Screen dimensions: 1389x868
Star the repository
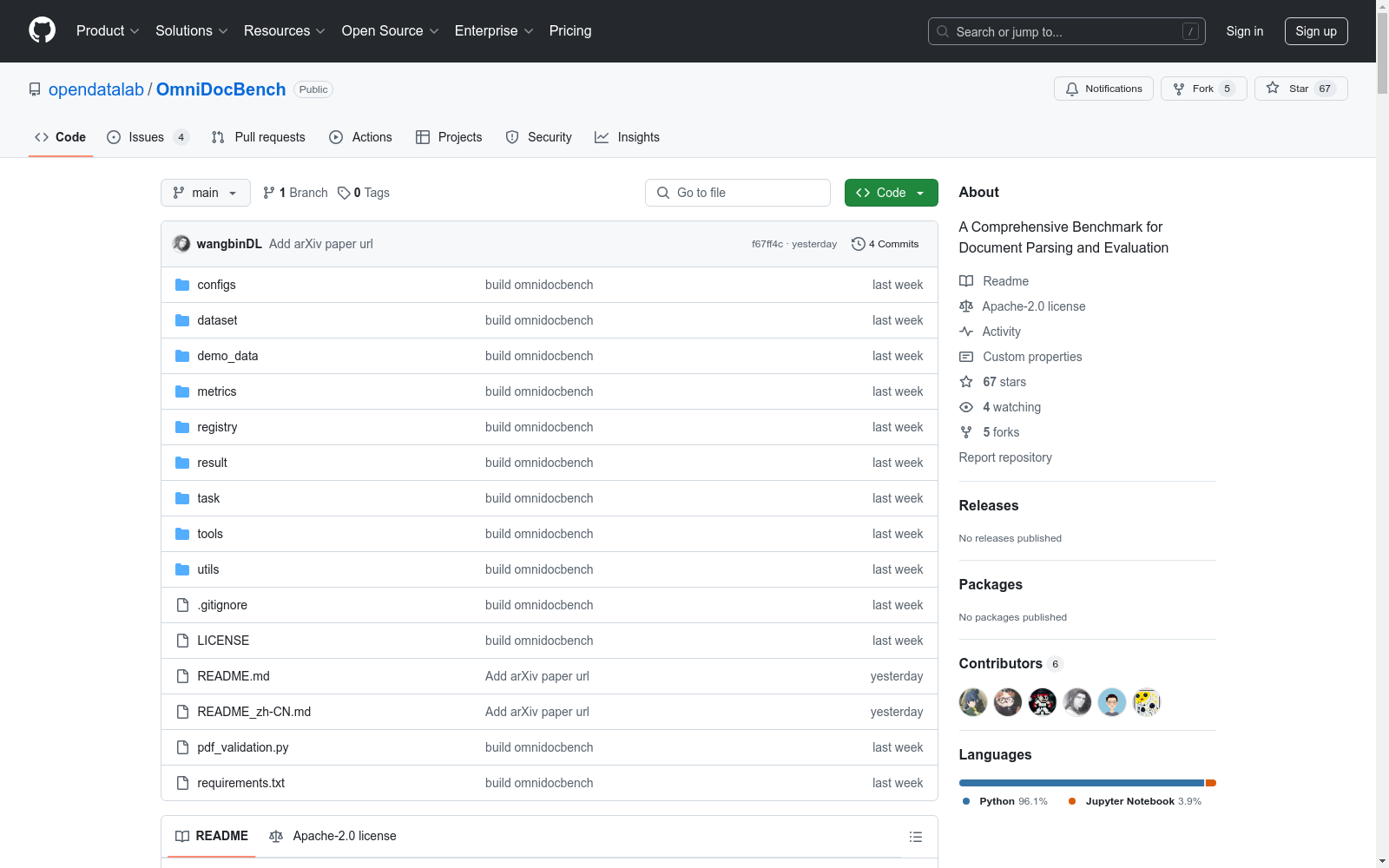click(x=1300, y=89)
